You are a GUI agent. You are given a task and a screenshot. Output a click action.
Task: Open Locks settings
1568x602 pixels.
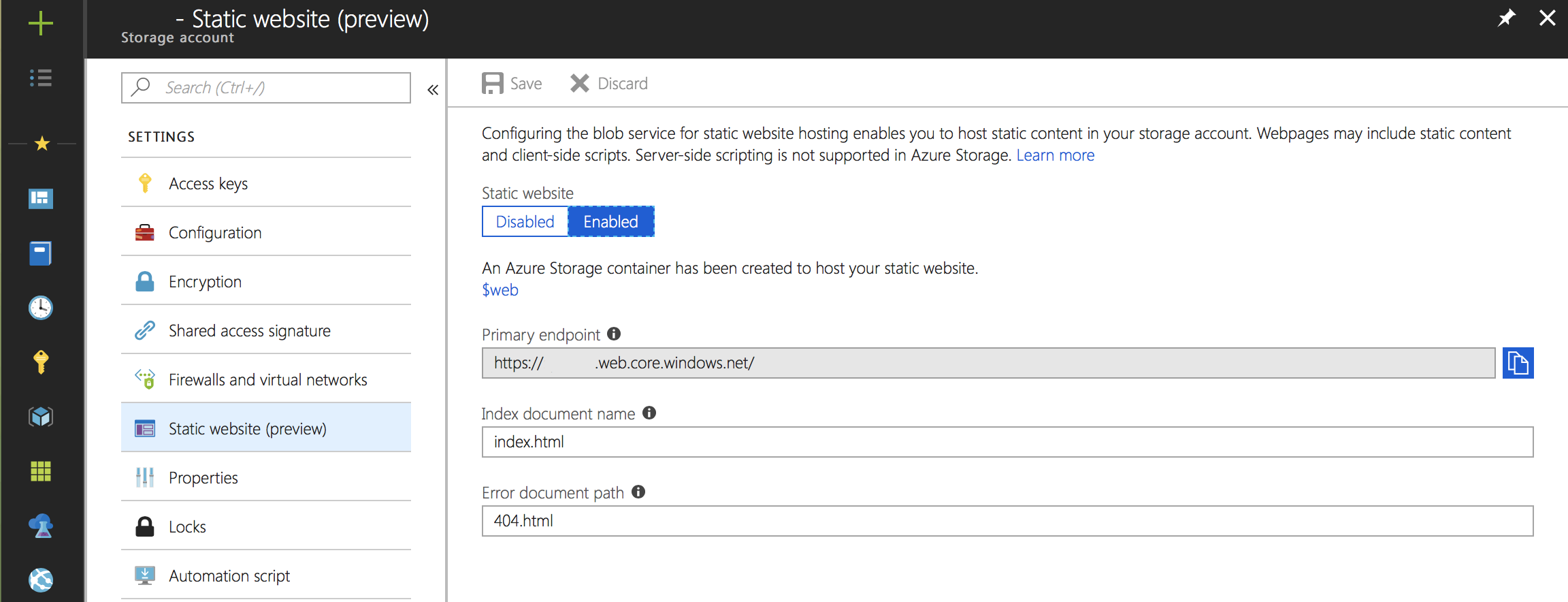click(x=266, y=526)
